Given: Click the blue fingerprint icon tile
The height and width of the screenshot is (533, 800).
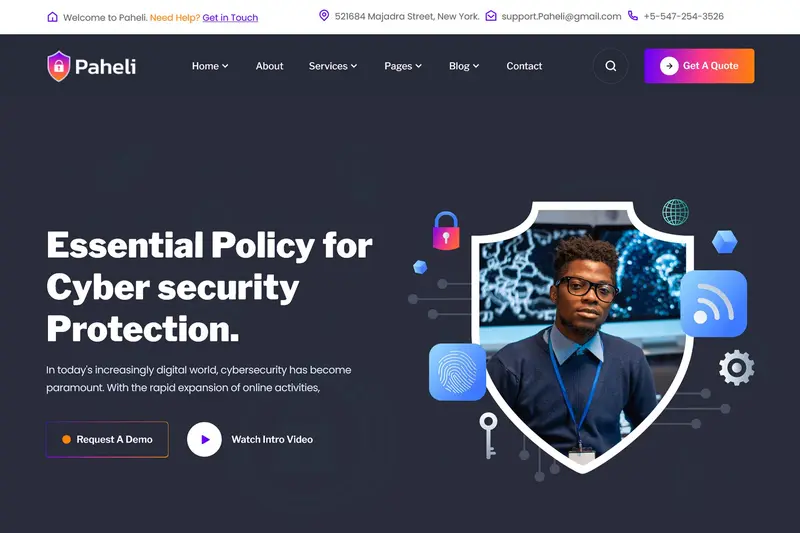Looking at the screenshot, I should coord(458,372).
